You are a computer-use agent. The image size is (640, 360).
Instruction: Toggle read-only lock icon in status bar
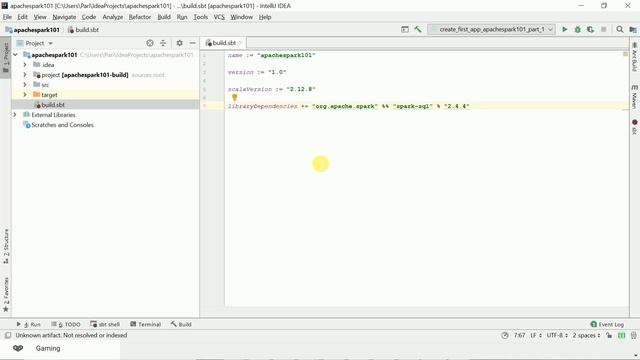pyautogui.click(x=609, y=335)
